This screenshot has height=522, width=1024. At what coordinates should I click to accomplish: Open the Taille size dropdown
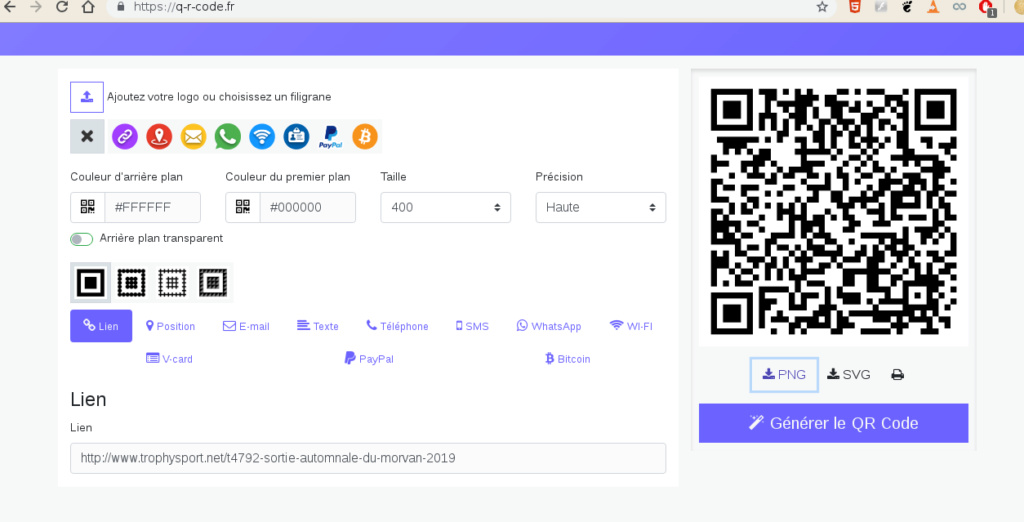tap(445, 207)
